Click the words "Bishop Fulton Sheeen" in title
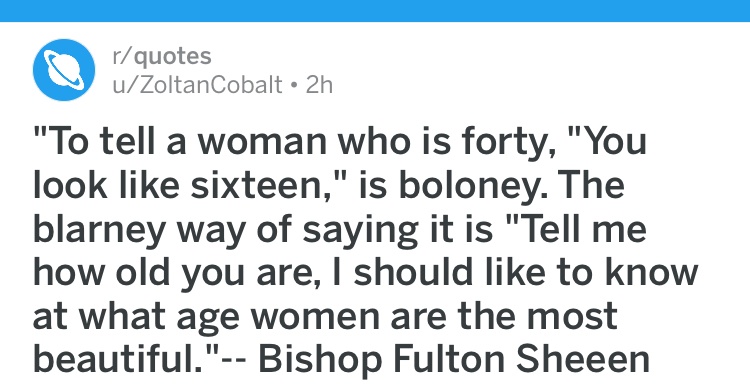750x392 pixels. (x=454, y=359)
